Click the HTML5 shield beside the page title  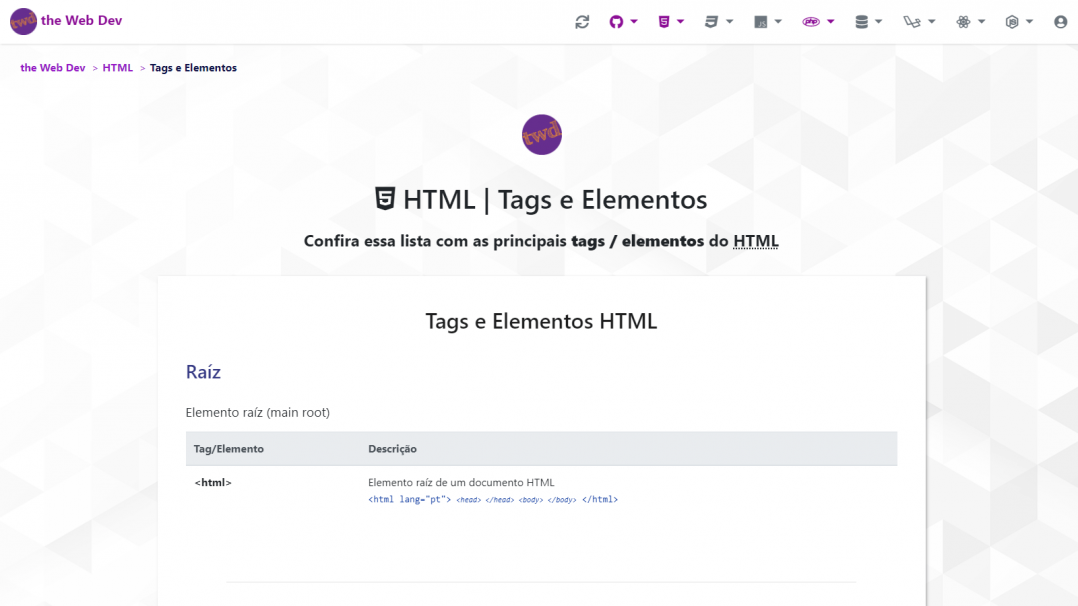coord(385,199)
